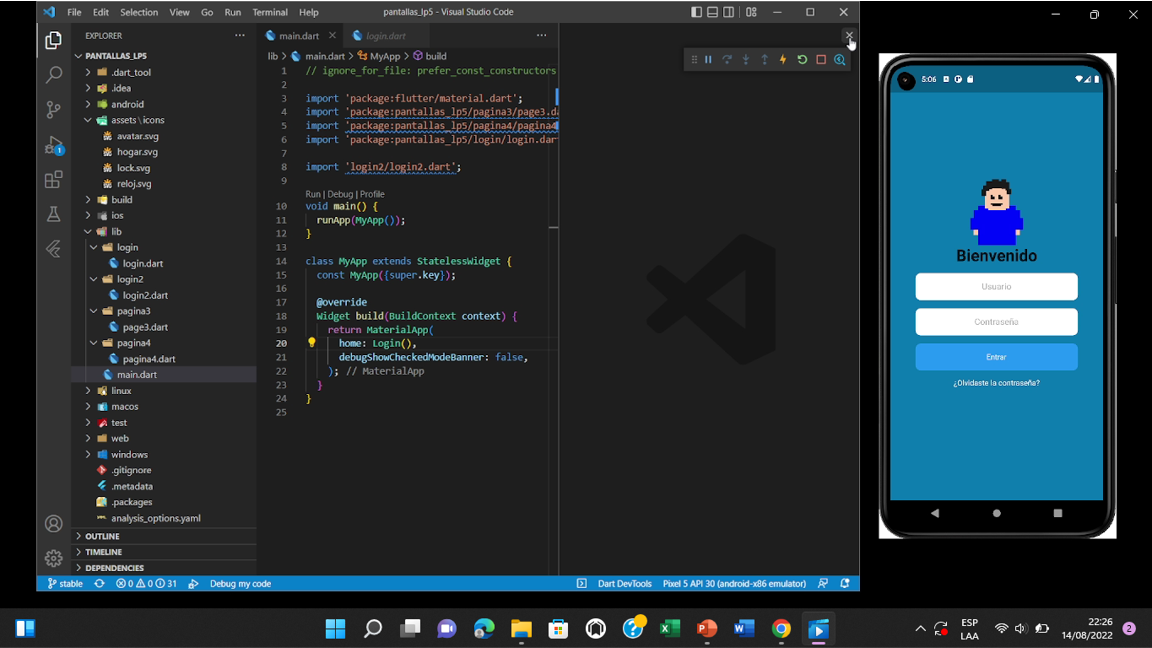The height and width of the screenshot is (648, 1152).
Task: Open Explorer more actions ellipsis
Action: [x=240, y=35]
